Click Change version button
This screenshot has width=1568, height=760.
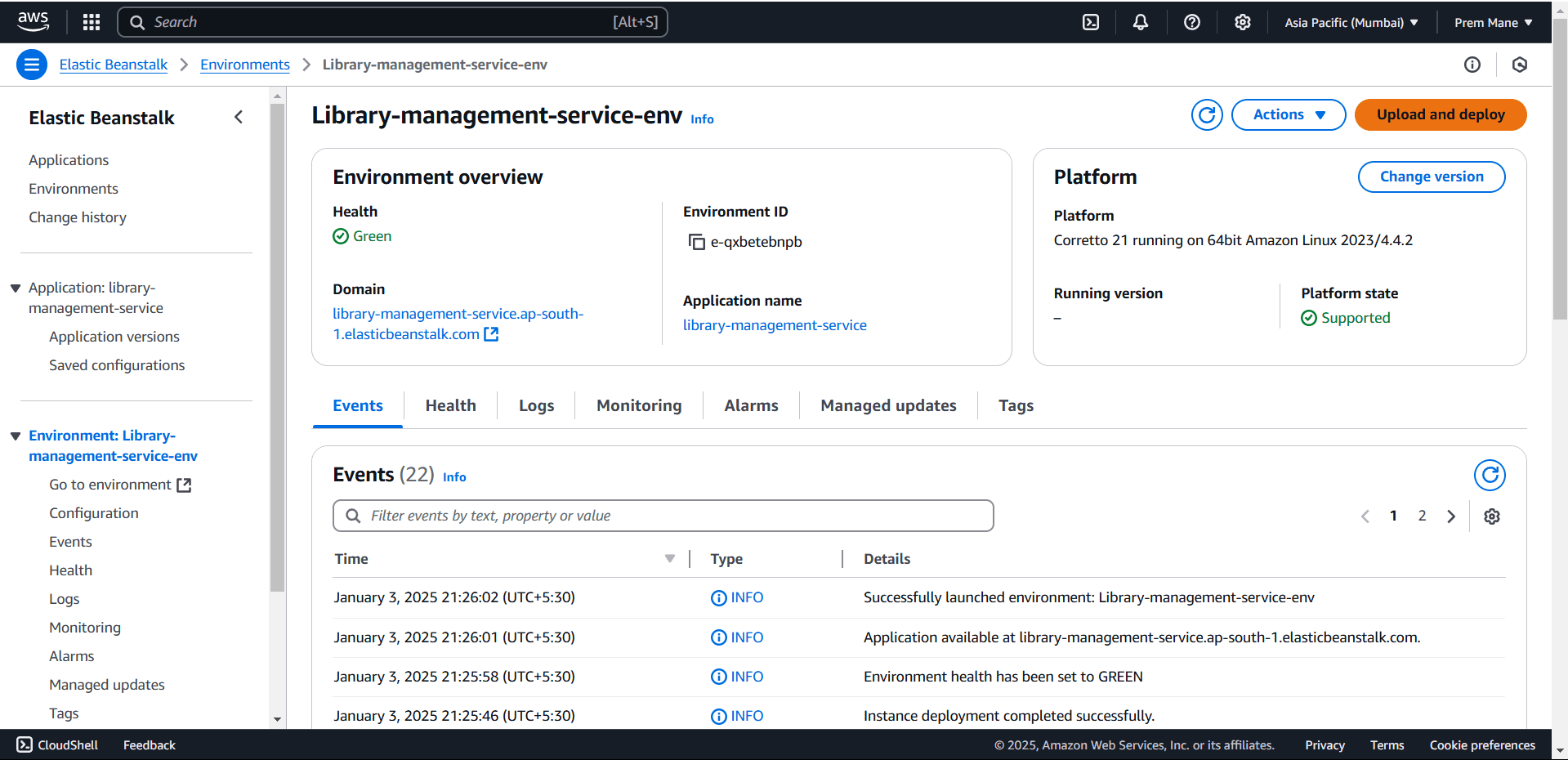(x=1432, y=177)
